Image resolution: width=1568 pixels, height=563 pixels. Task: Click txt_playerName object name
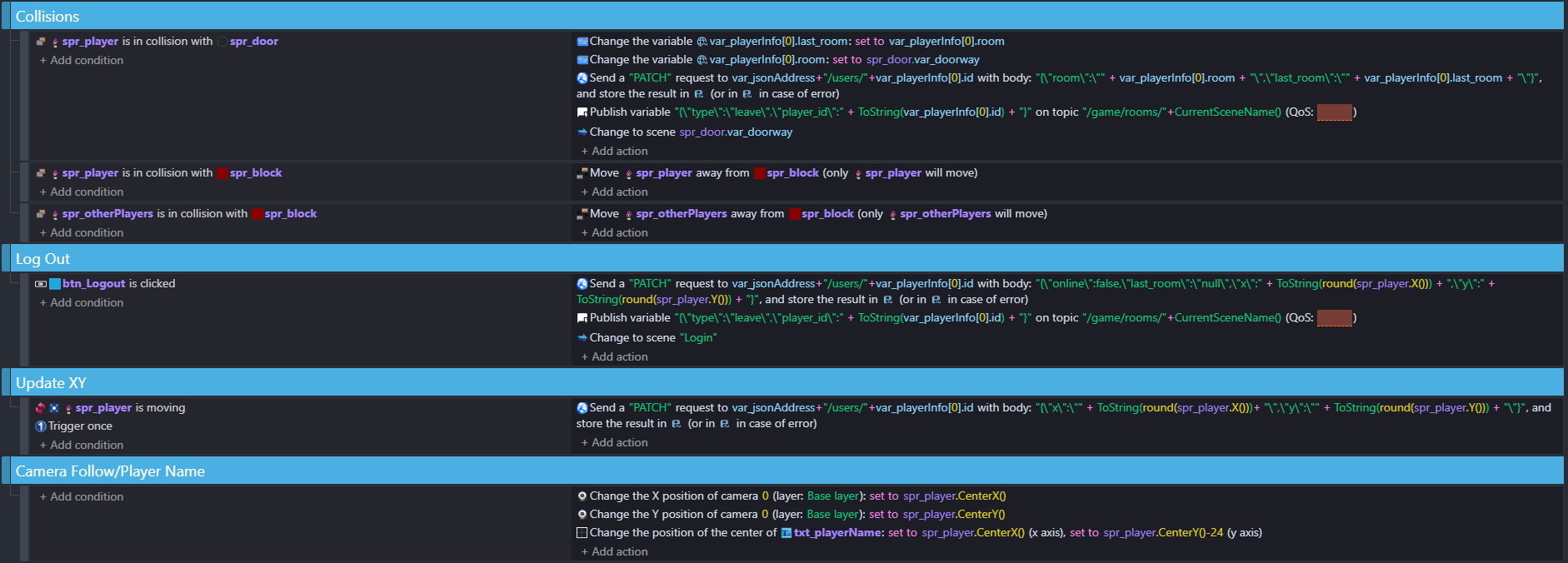click(x=837, y=533)
